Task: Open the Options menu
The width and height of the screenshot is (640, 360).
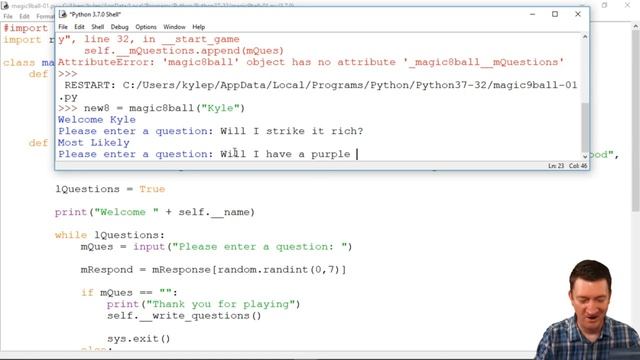Action: (146, 27)
